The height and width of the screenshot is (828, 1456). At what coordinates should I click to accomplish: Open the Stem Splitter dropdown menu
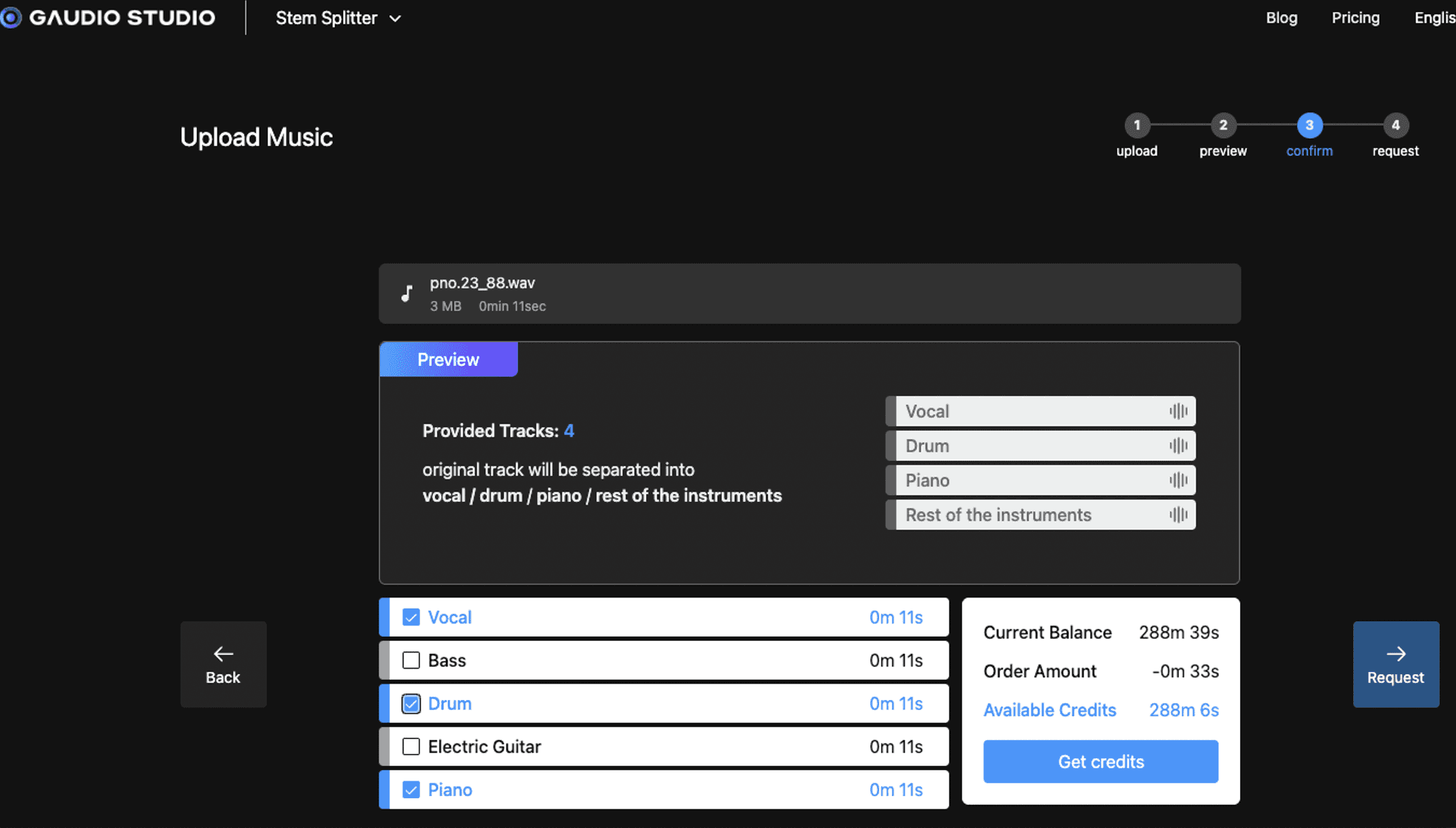[x=338, y=18]
